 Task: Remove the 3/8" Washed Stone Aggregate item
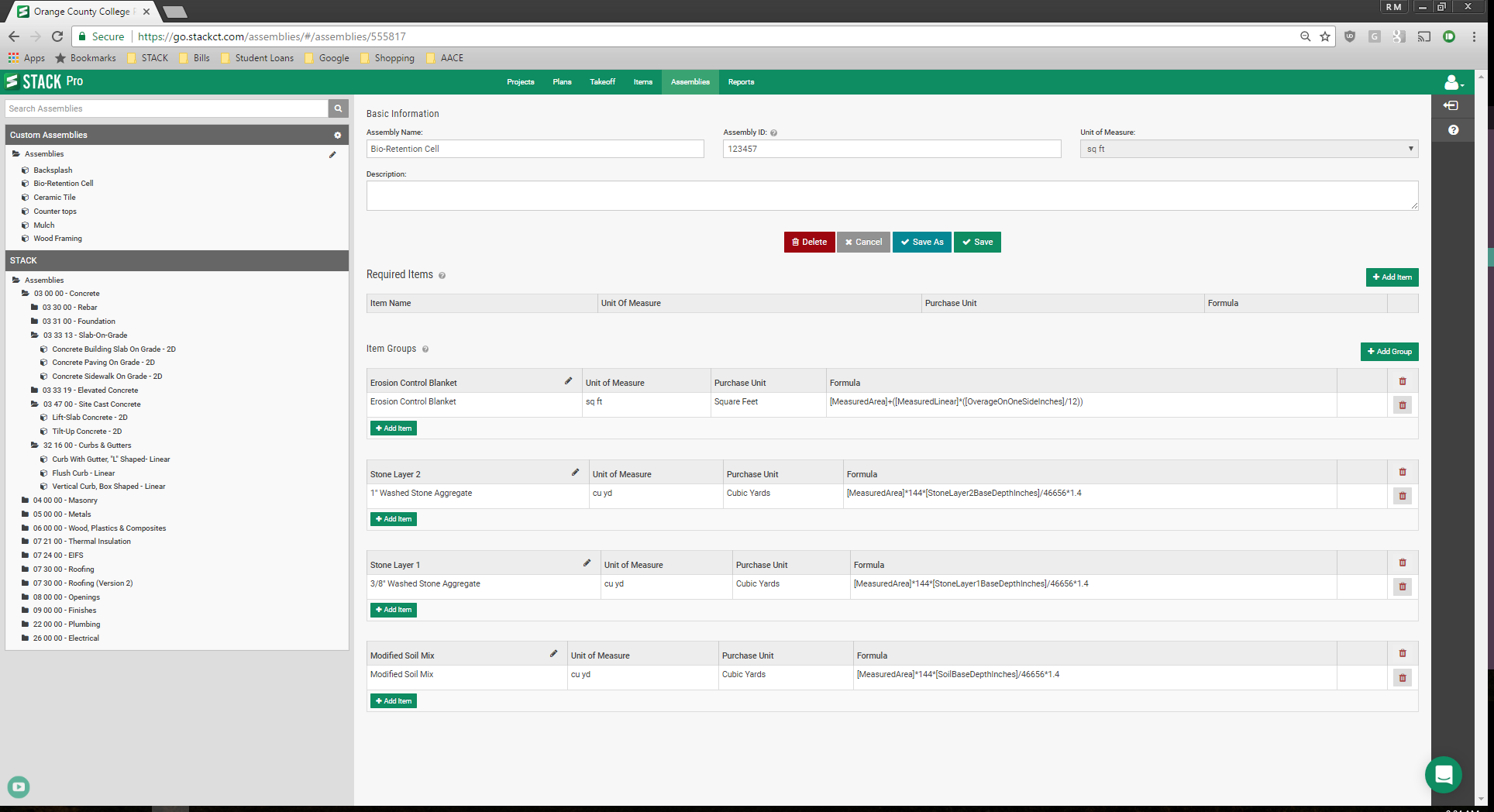point(1403,587)
